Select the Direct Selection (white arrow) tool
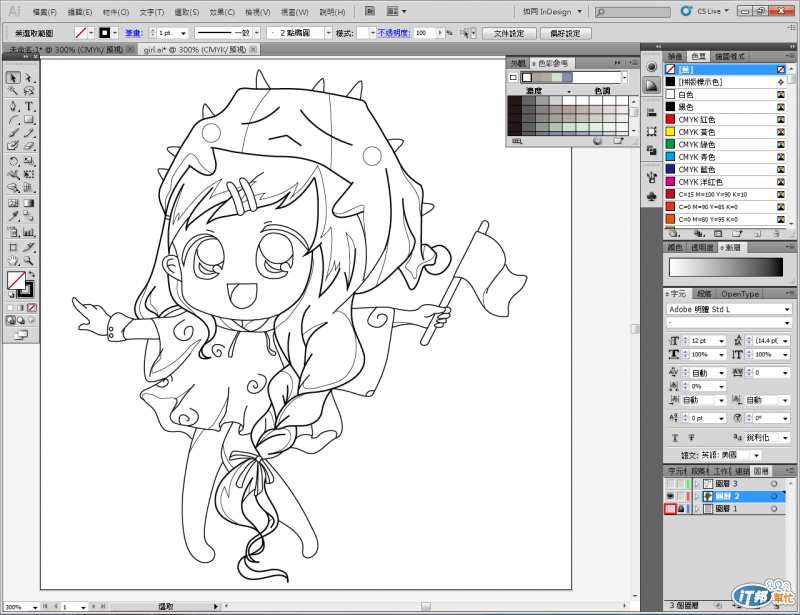Screen dimensions: 800x615 coord(29,77)
